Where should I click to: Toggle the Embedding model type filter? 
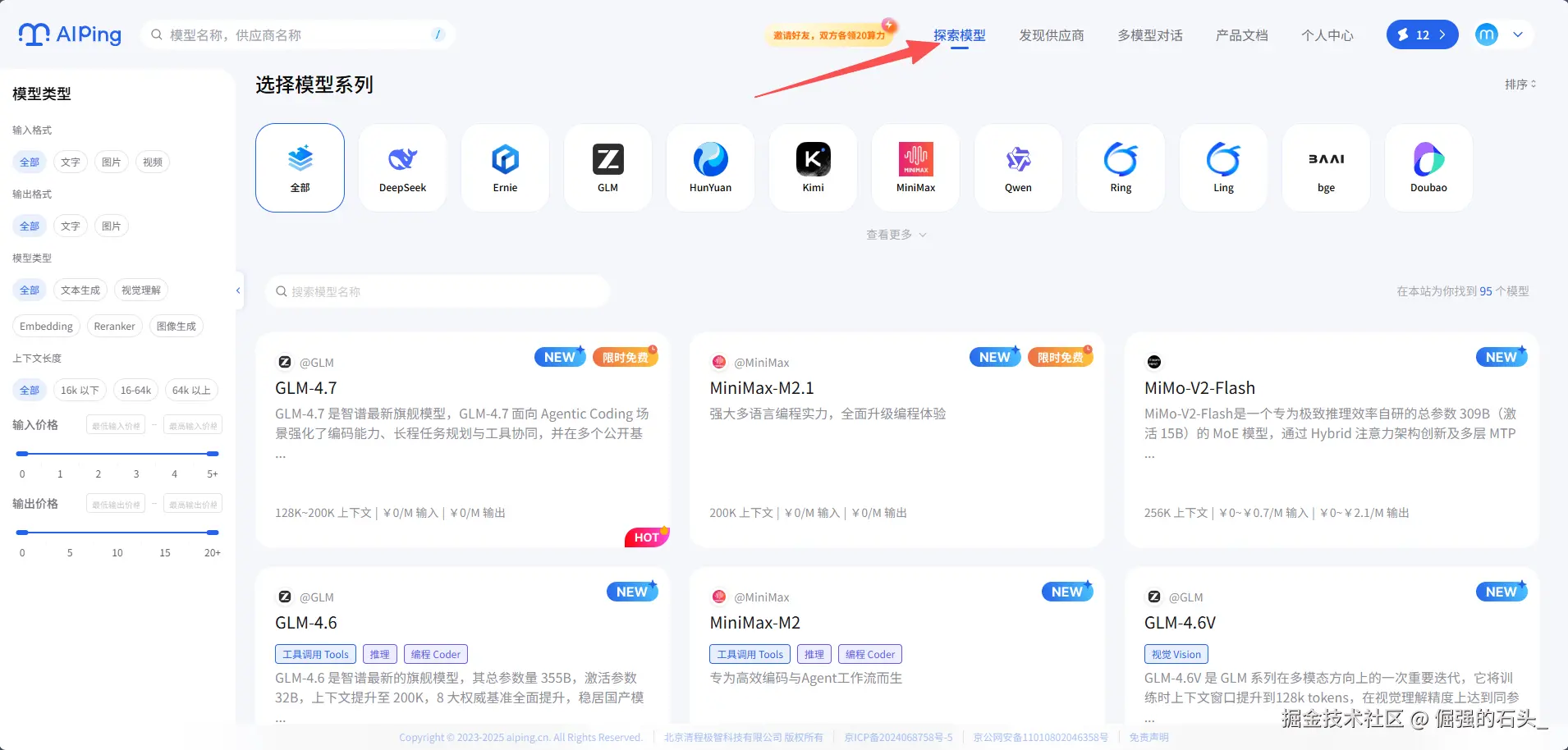46,326
